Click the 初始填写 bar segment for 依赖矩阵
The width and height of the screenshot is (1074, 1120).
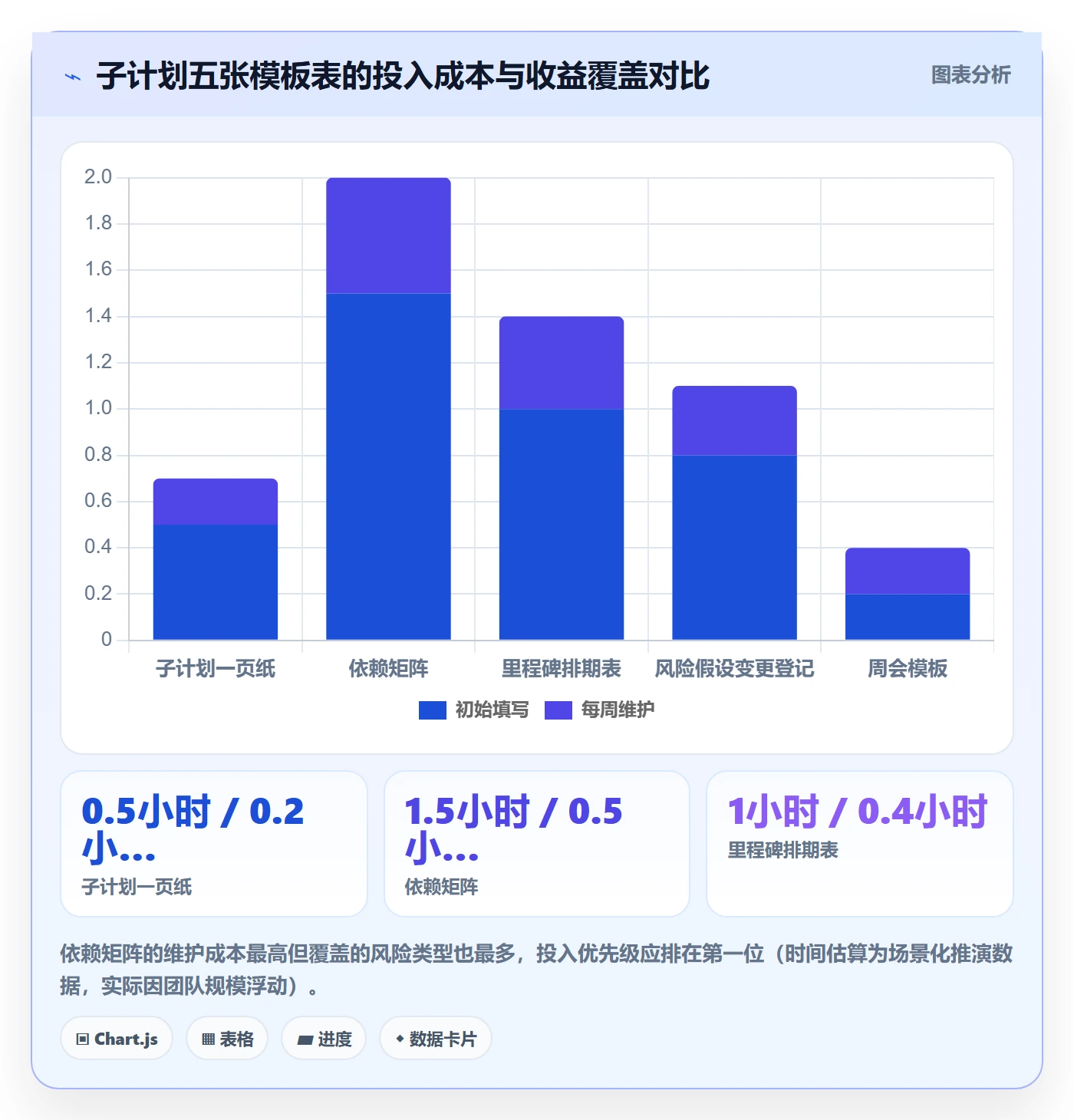point(388,466)
